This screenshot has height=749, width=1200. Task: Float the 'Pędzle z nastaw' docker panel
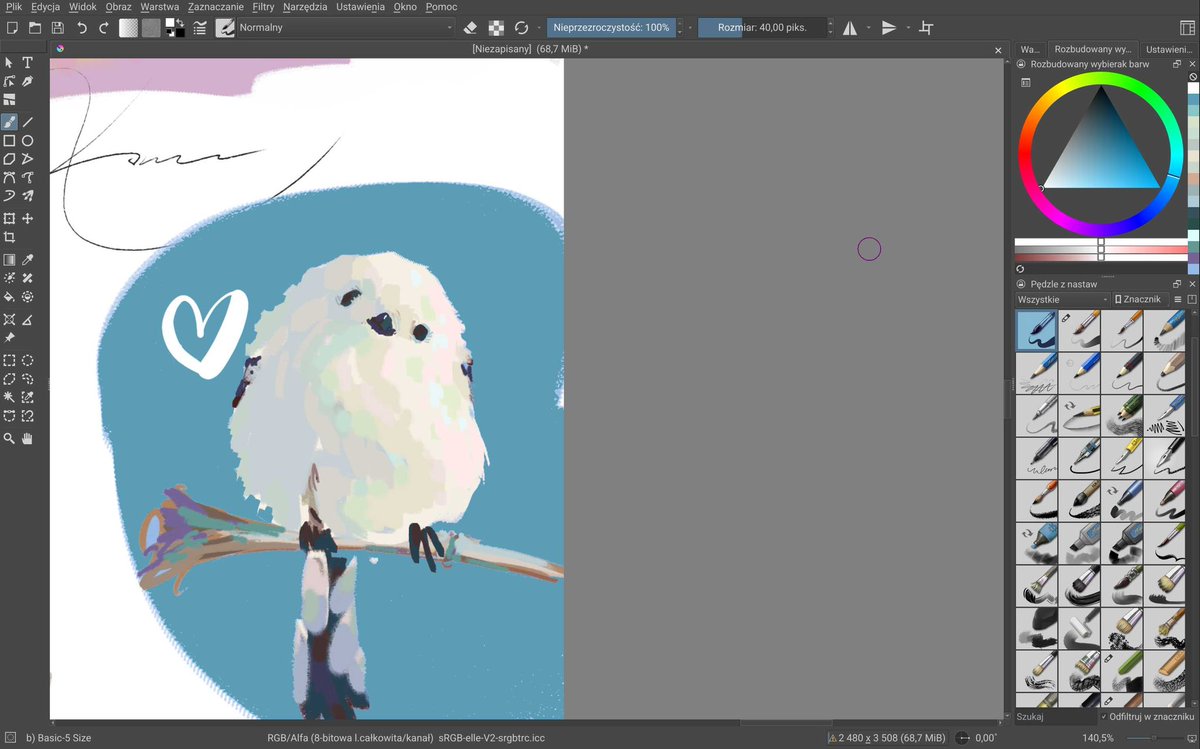pyautogui.click(x=1177, y=284)
